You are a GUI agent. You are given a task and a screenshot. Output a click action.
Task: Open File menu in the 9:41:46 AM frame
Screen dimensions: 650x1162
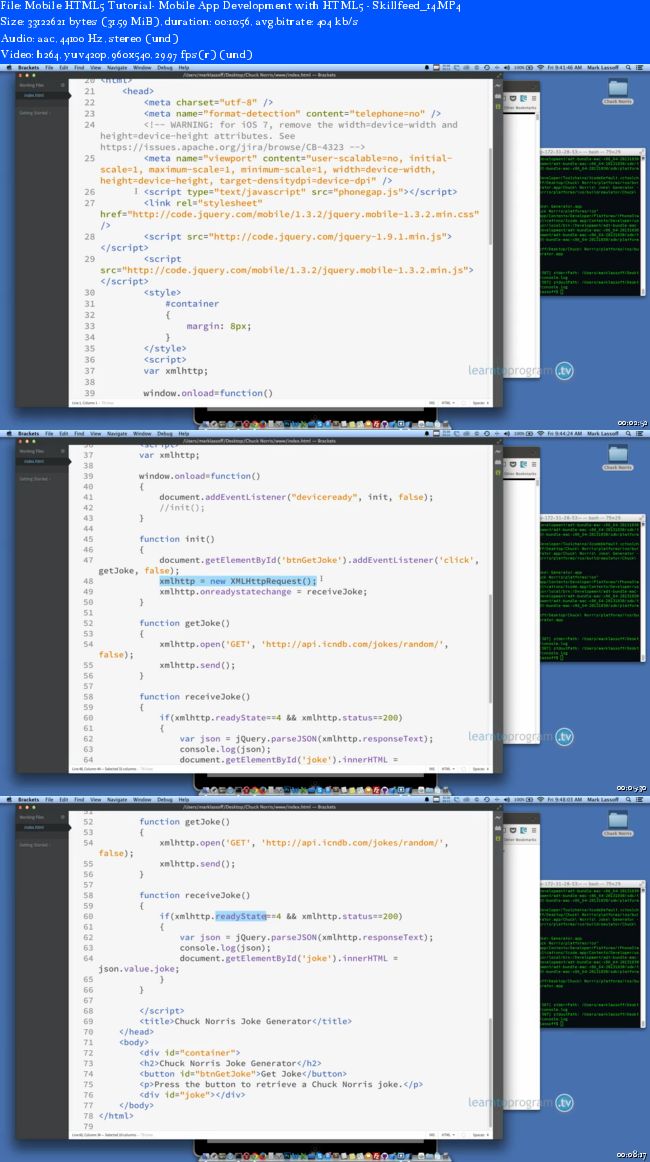point(49,67)
